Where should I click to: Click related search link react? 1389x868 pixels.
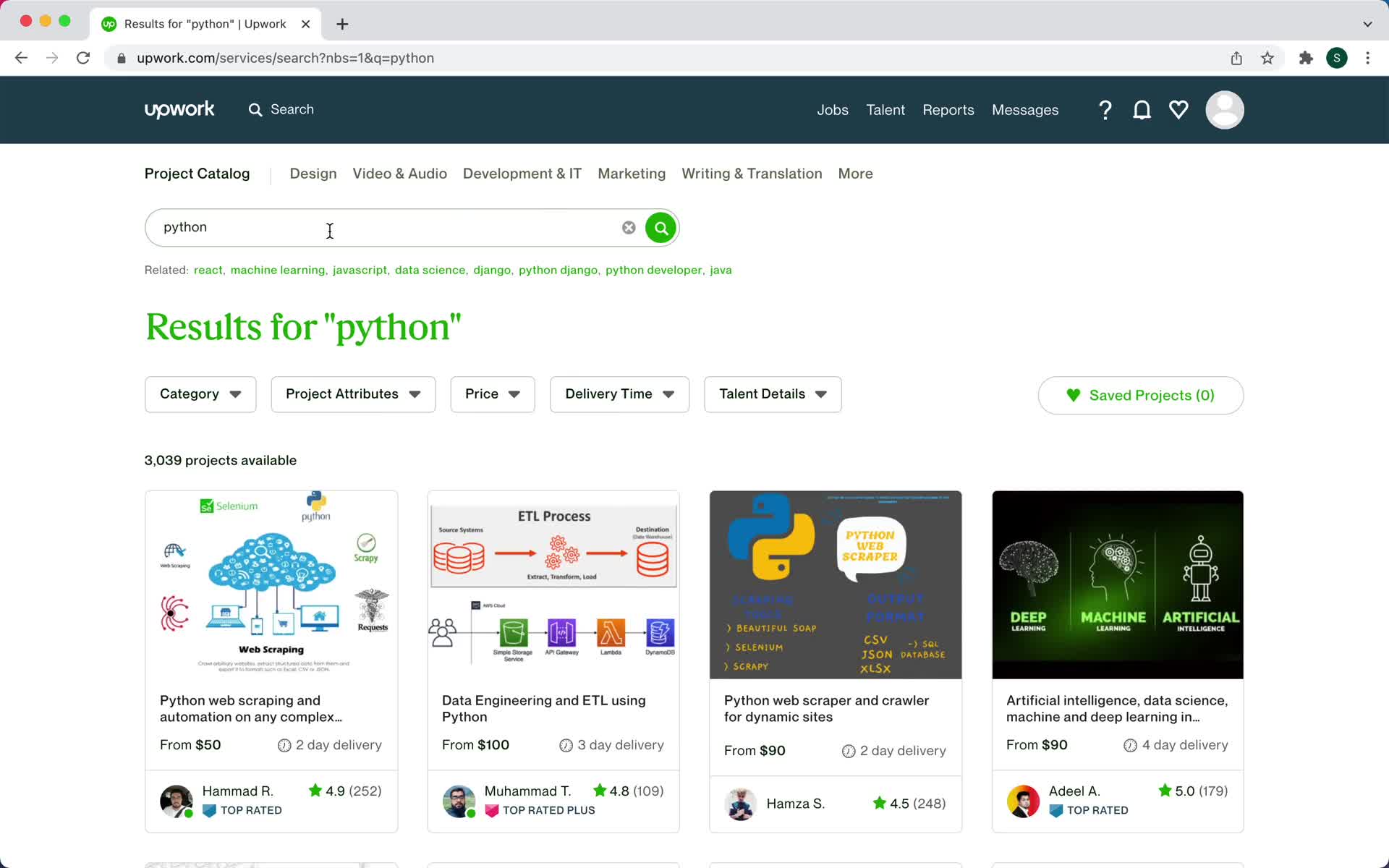[x=208, y=270]
